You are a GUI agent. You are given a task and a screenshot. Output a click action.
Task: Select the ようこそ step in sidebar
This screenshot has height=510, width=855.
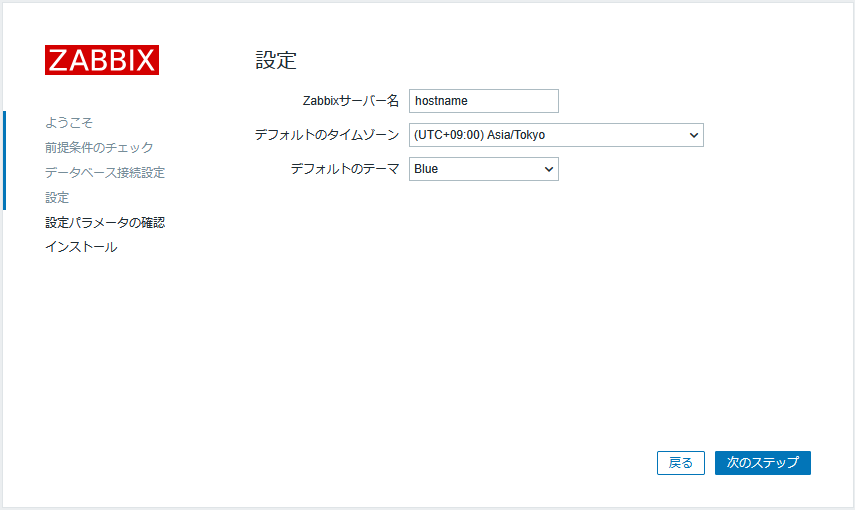pos(69,123)
